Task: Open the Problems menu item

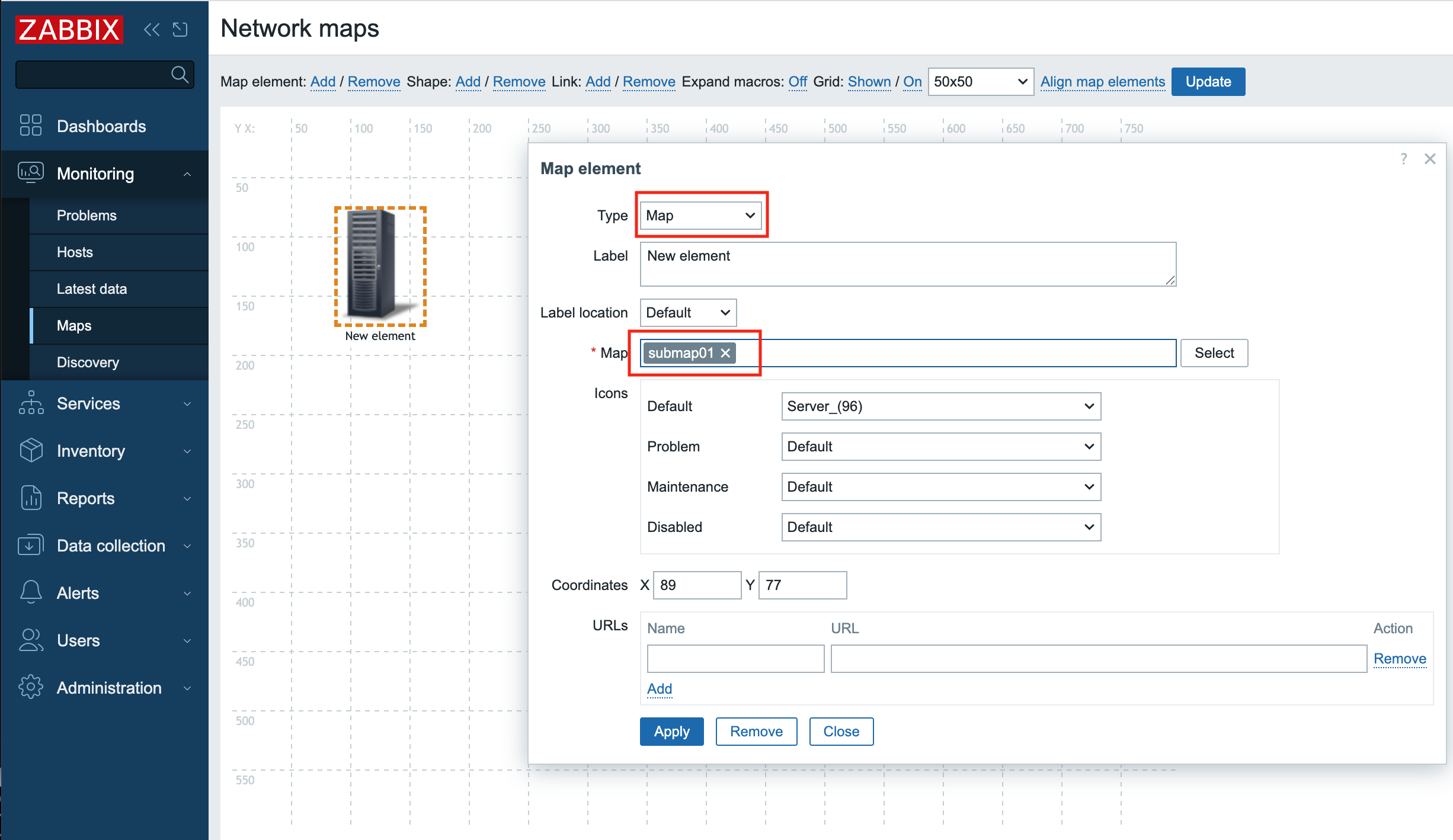Action: point(119,216)
